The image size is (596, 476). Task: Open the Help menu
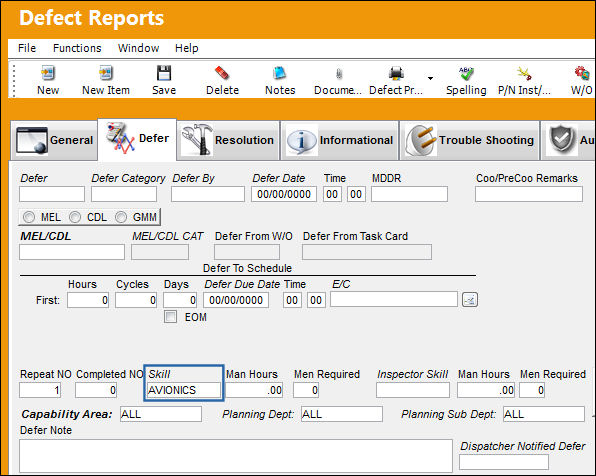pos(187,48)
